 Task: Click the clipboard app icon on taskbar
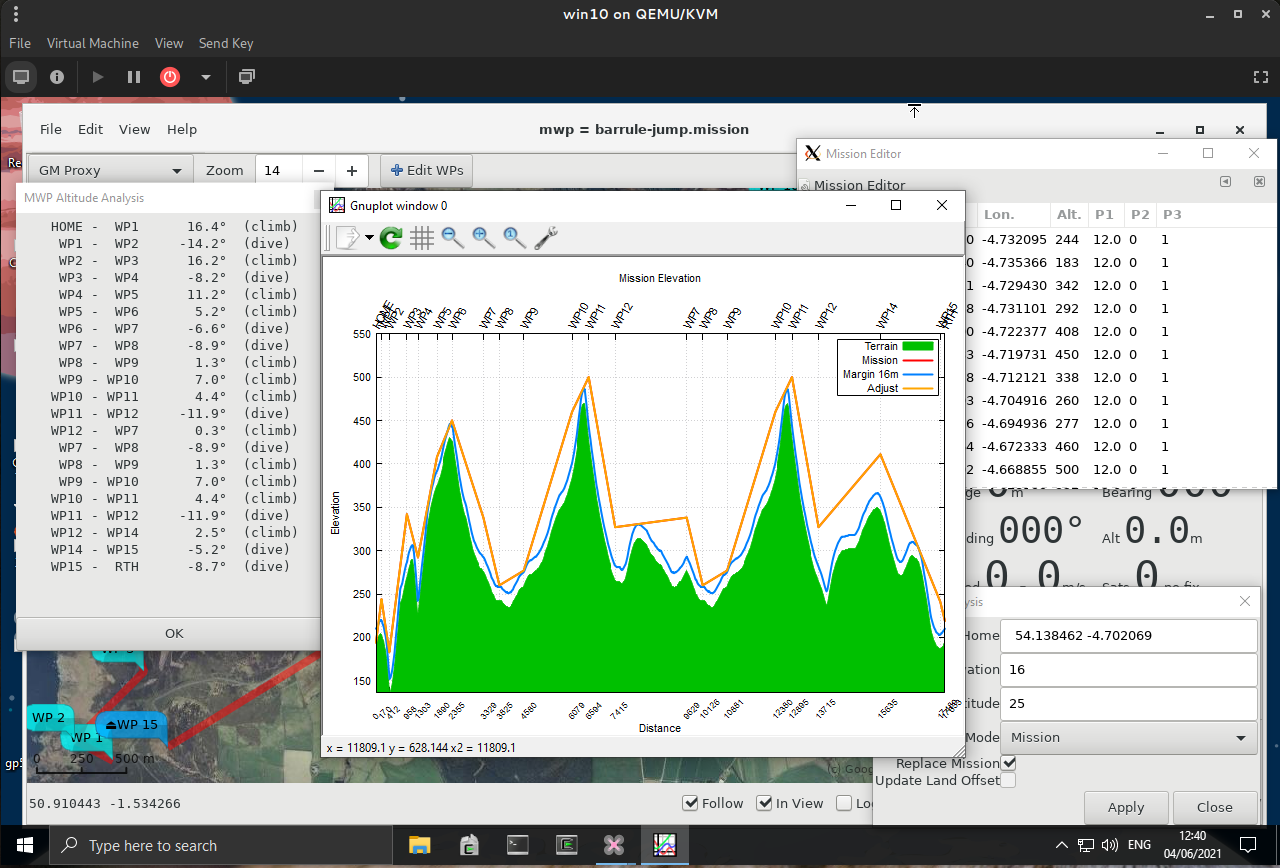click(469, 845)
